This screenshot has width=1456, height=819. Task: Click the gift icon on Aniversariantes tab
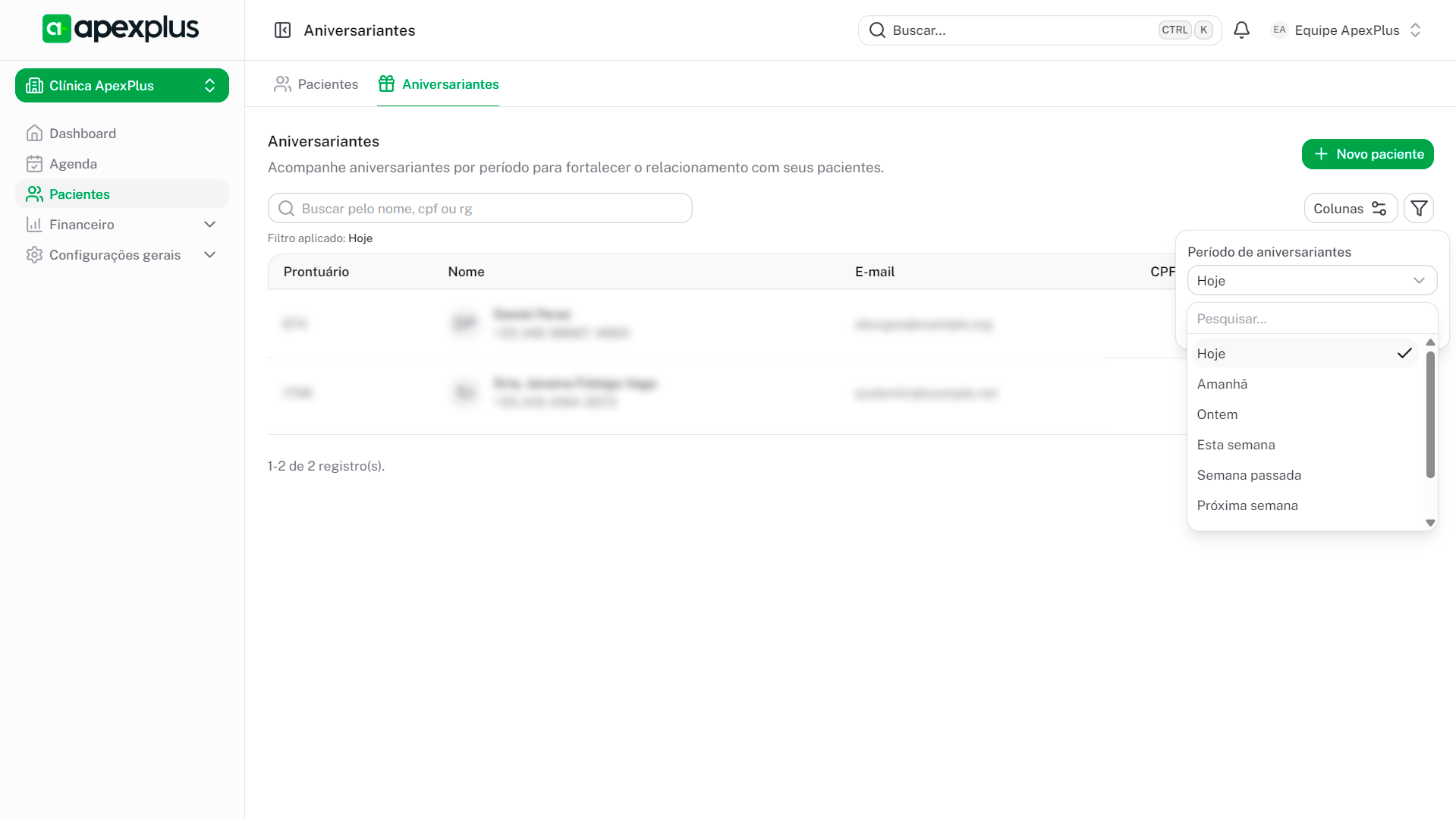(386, 84)
